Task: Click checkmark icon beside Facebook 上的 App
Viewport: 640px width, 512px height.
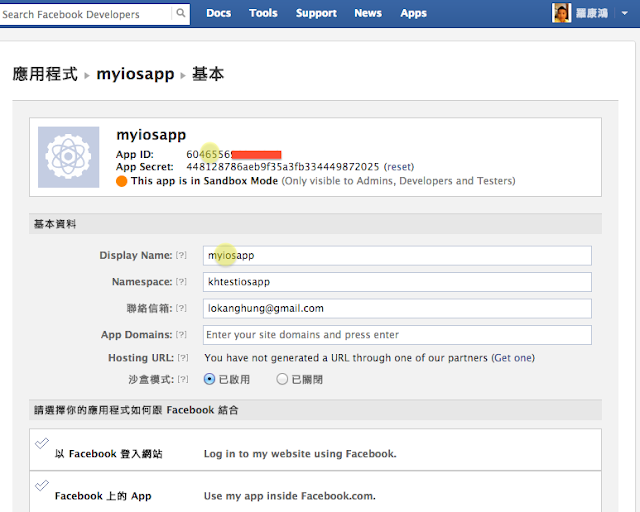Action: tap(42, 485)
